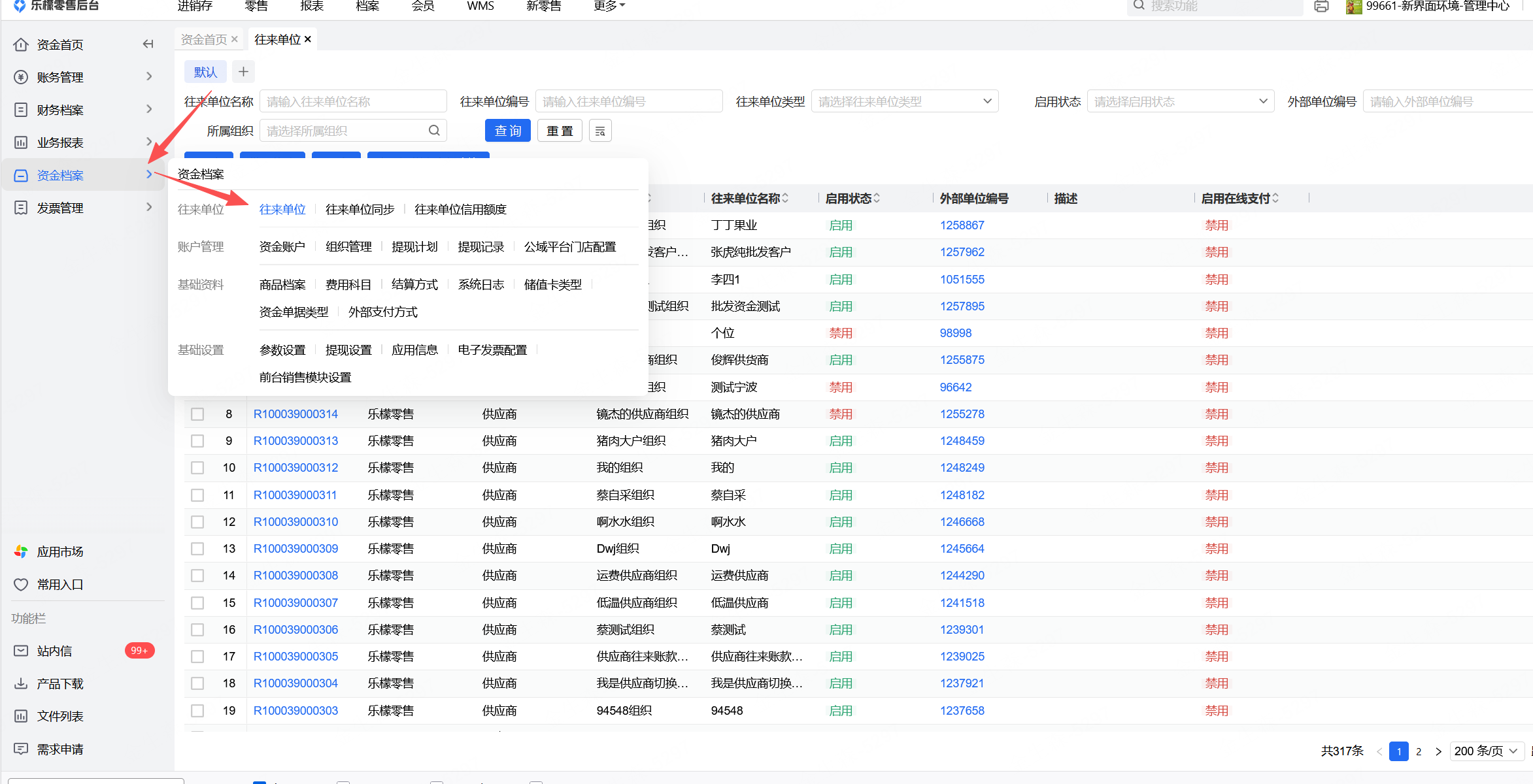Viewport: 1533px width, 784px height.
Task: Click search icon in 所属组织 field
Action: (x=434, y=131)
